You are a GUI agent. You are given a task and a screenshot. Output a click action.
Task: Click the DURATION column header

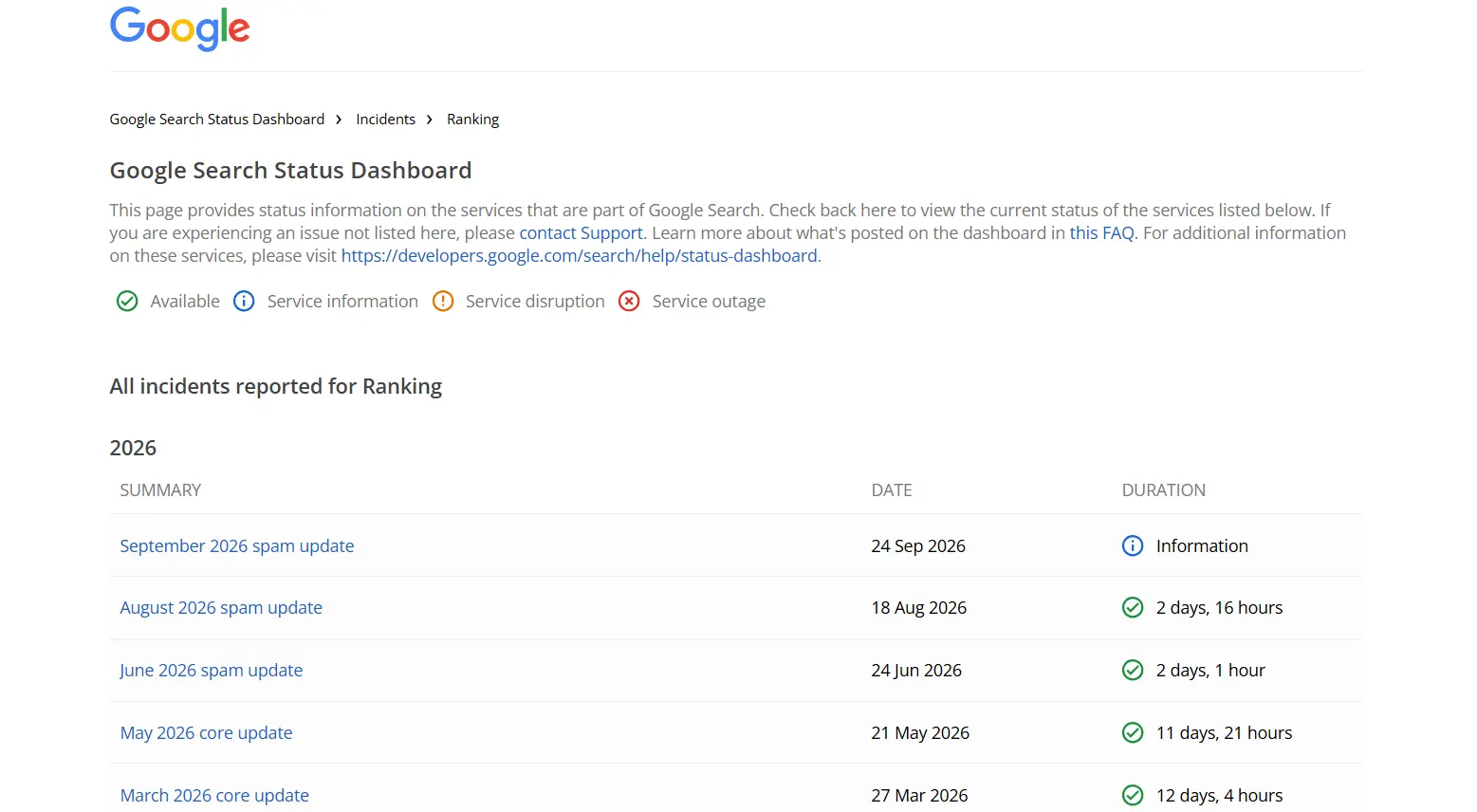1164,490
